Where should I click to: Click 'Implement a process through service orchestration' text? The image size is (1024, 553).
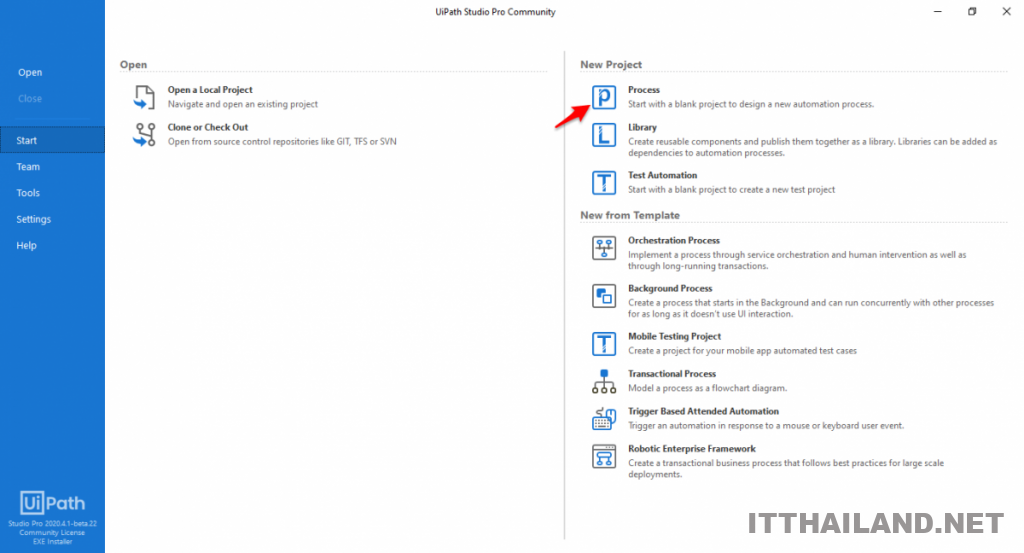[x=797, y=261]
